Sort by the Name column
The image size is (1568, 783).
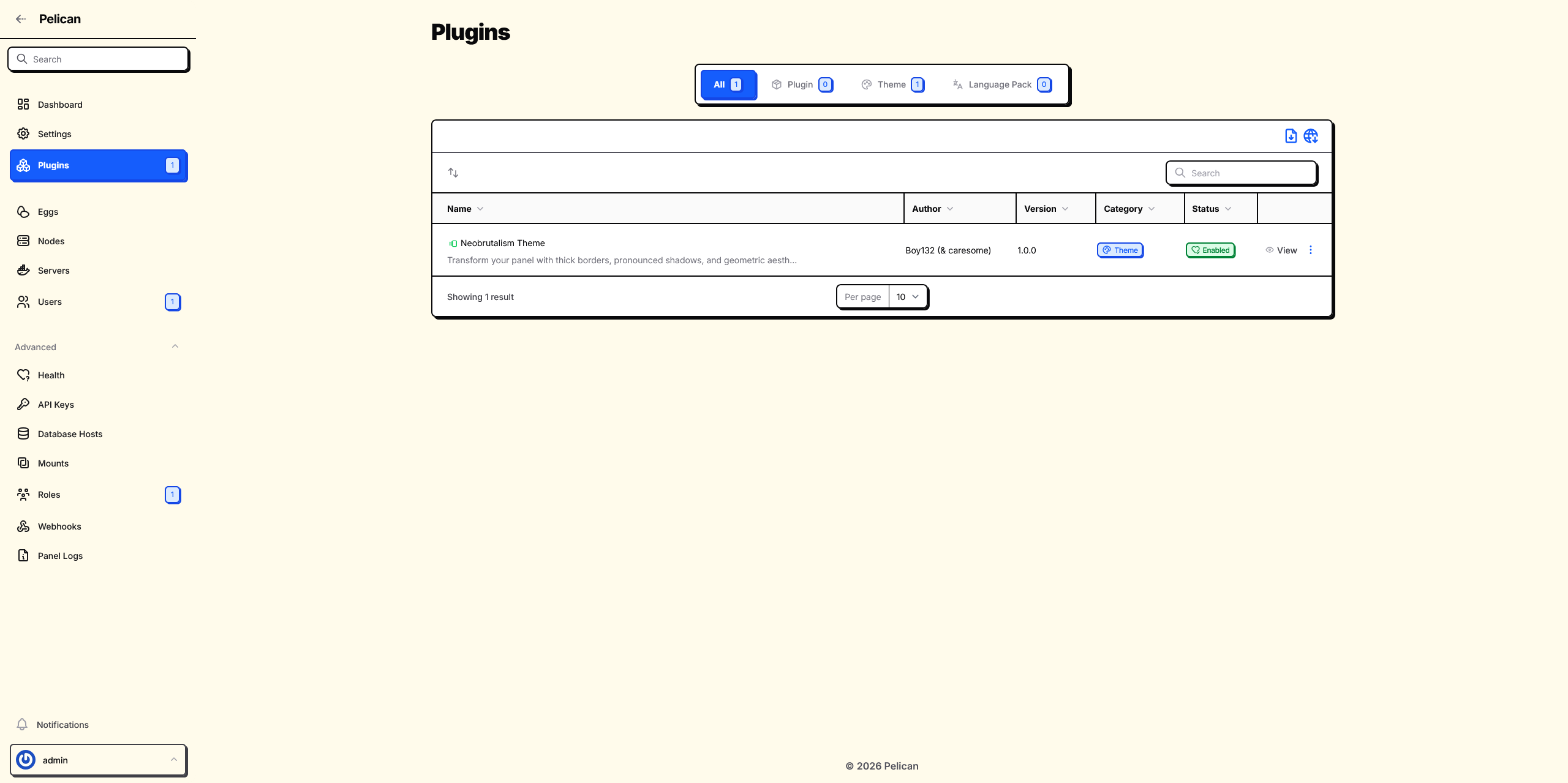pyautogui.click(x=466, y=209)
